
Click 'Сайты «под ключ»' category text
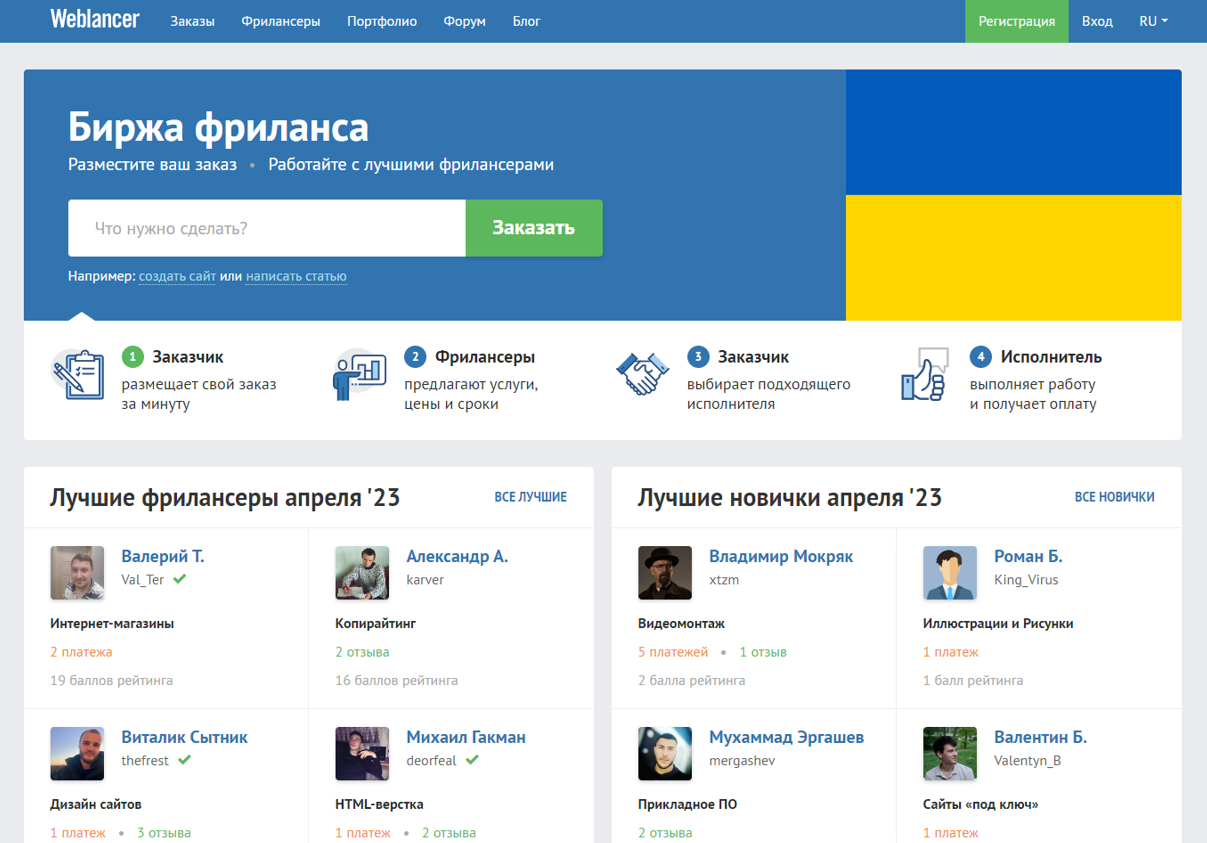pyautogui.click(x=981, y=804)
